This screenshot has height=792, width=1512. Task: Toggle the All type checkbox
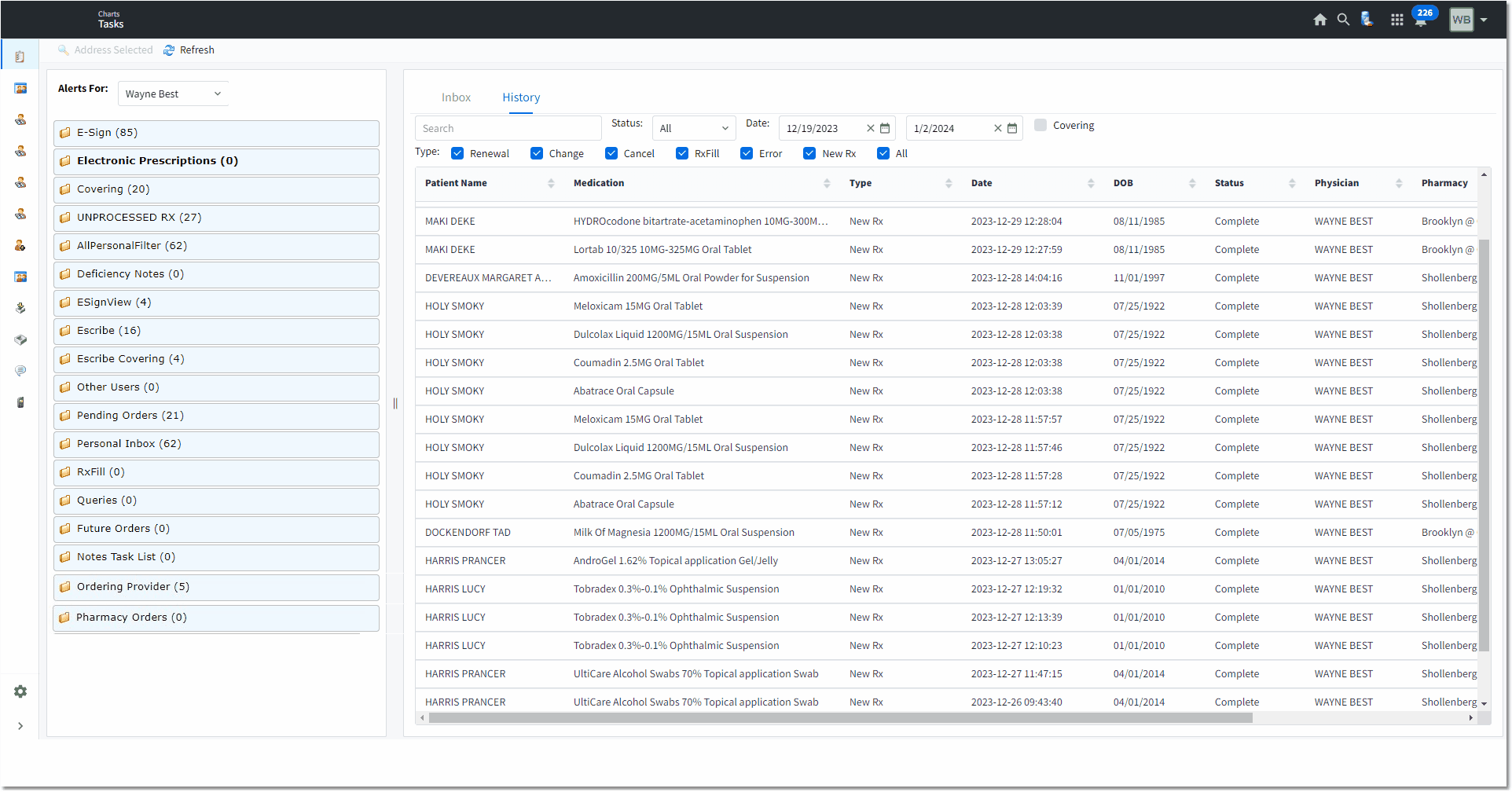coord(883,153)
